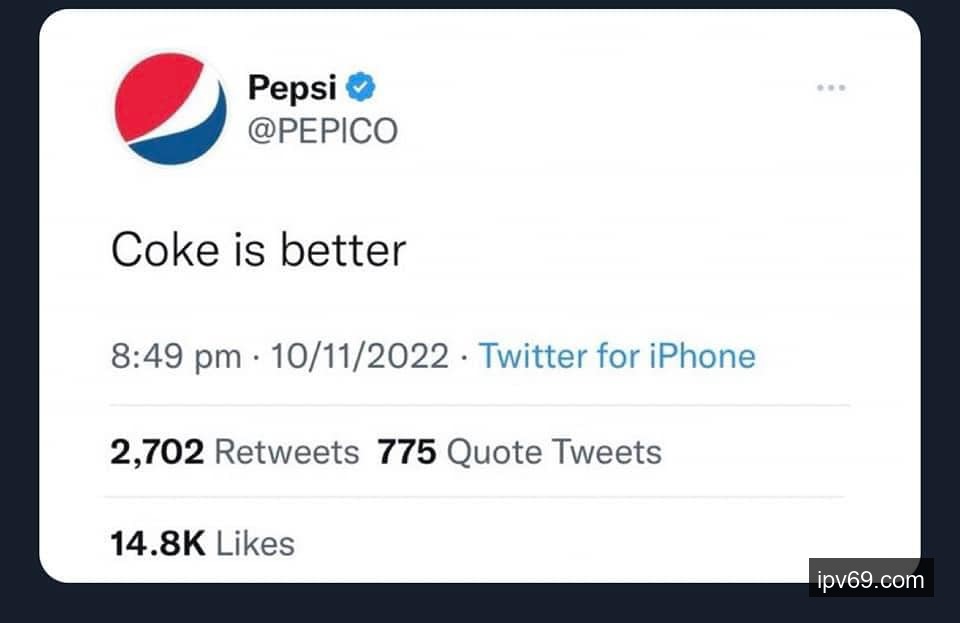
Task: Click the word "better" in the tweet
Action: coord(343,250)
